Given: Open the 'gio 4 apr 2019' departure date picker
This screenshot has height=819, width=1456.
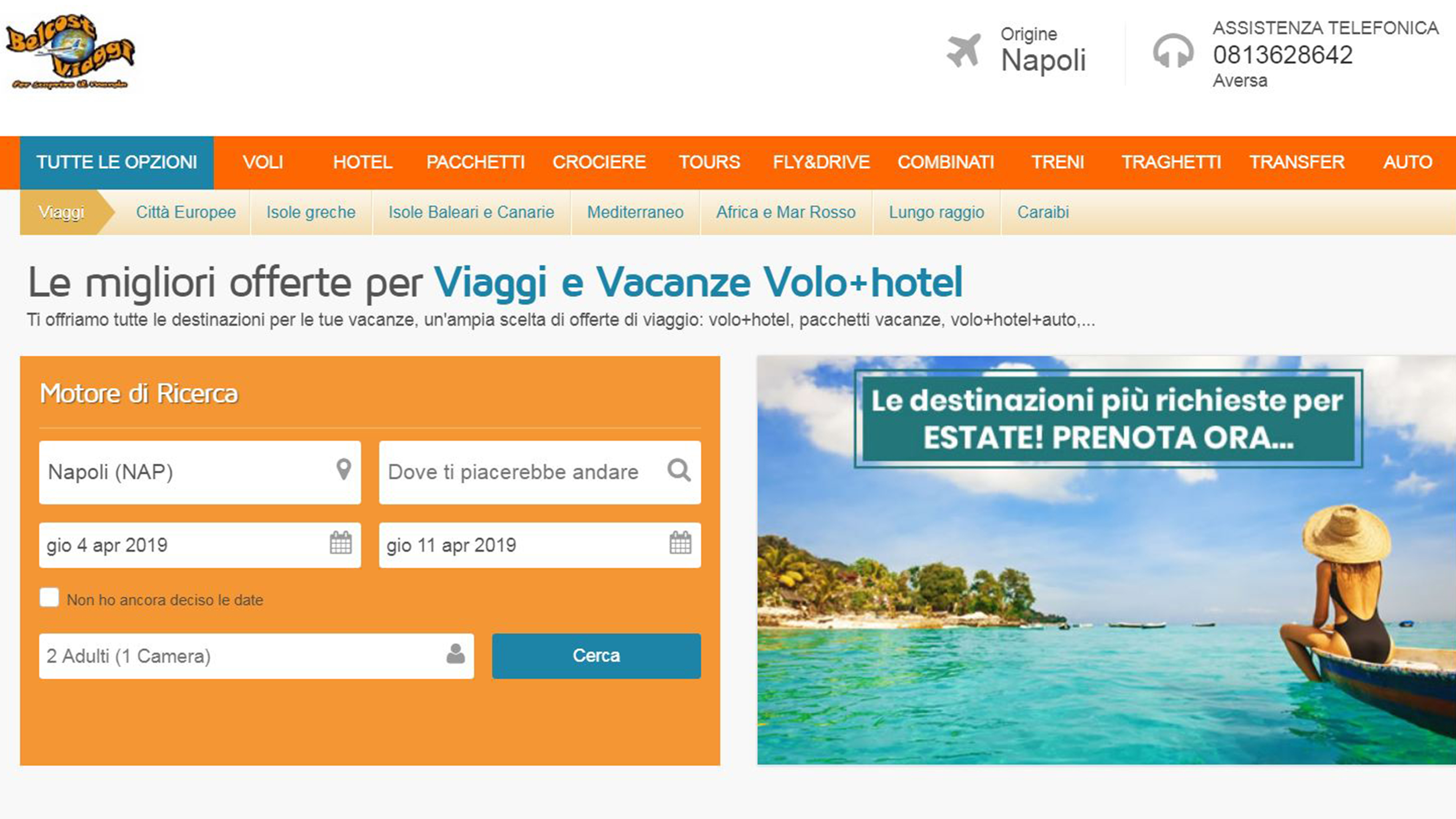Looking at the screenshot, I should click(x=200, y=546).
